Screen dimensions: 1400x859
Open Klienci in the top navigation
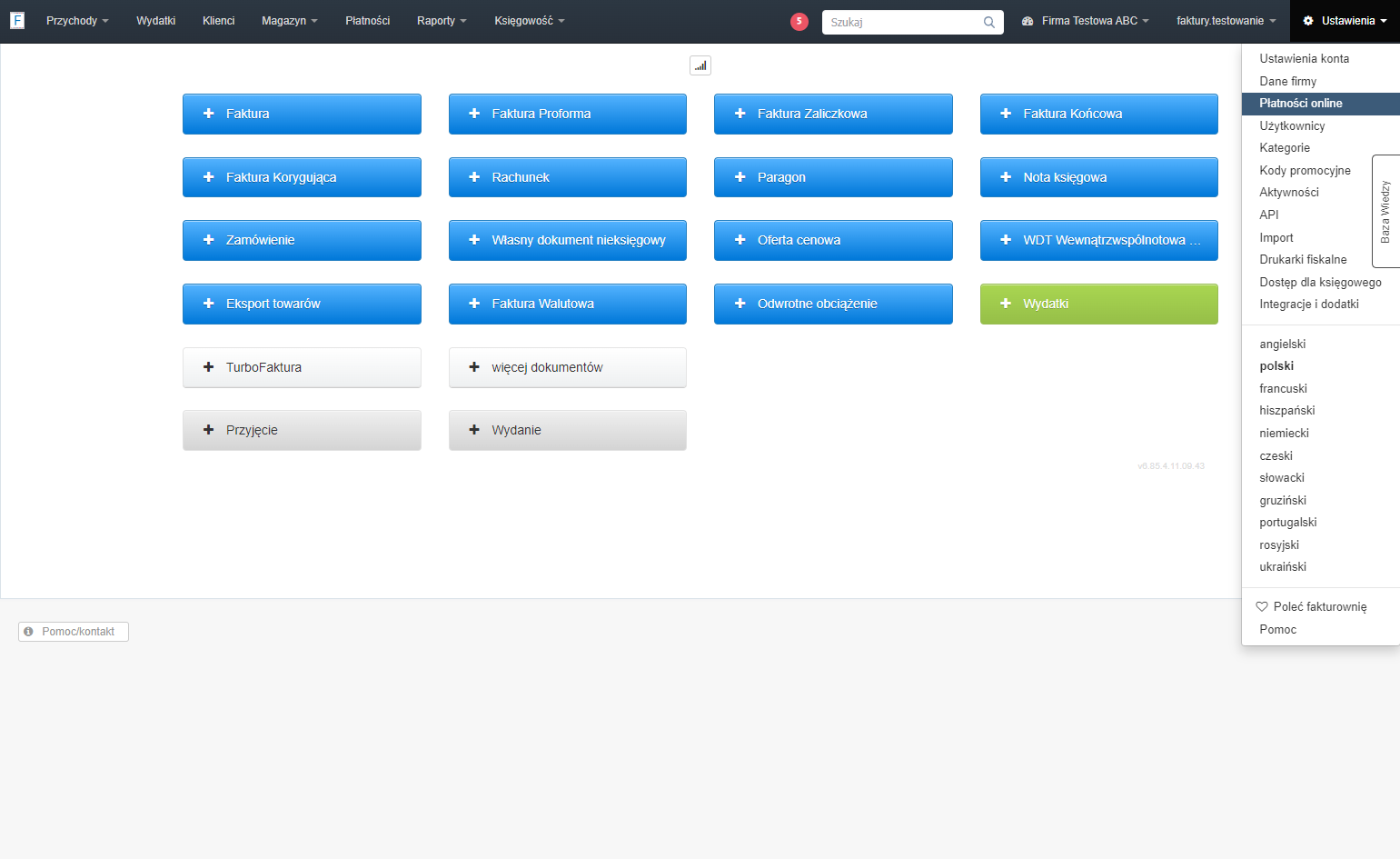pos(218,21)
